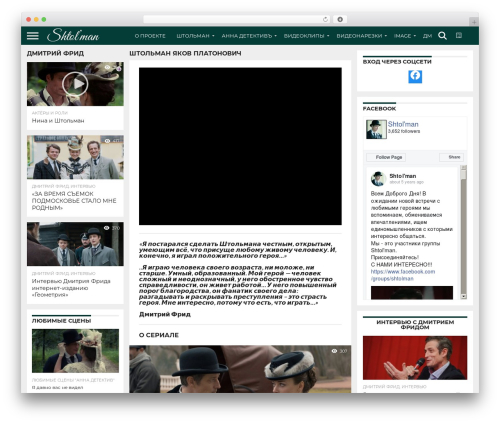Viewport: 500px width, 423px height.
Task: Click thumbnail of three actors in costume
Action: 75,157
